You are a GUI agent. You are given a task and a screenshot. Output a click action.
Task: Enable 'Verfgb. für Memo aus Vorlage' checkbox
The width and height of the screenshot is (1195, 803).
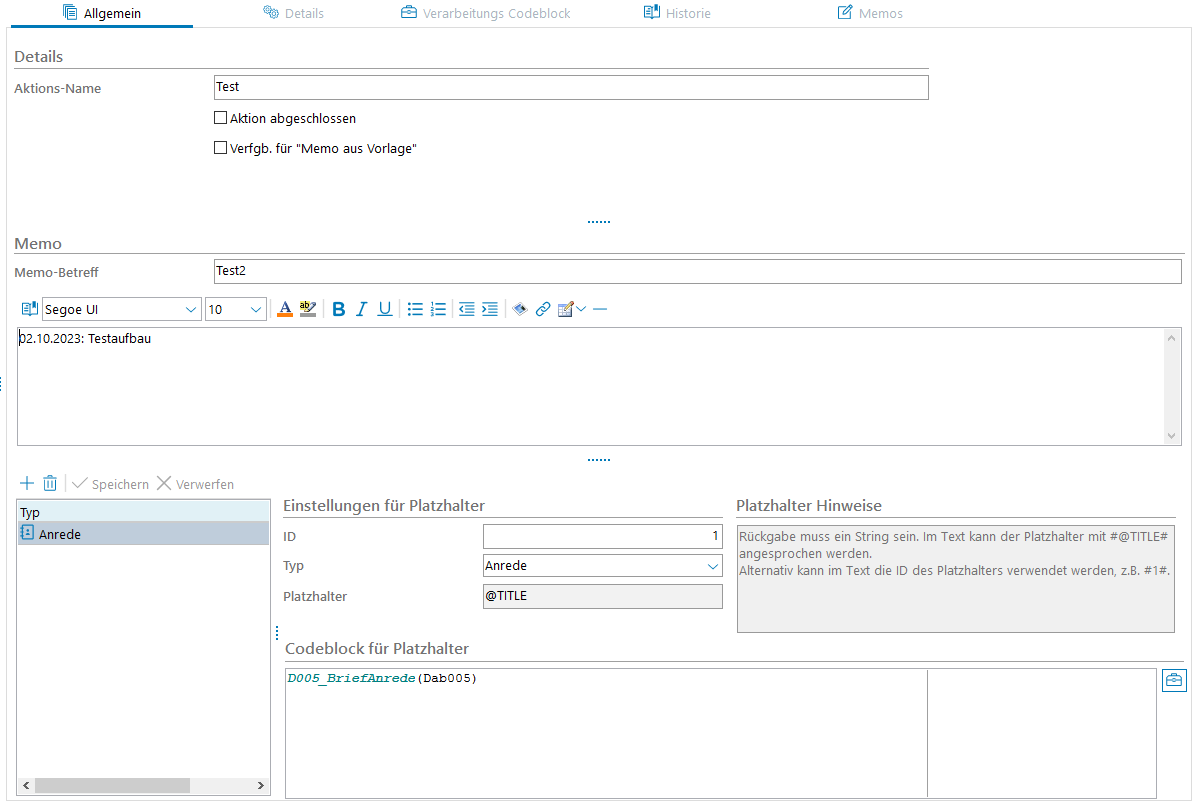click(221, 148)
